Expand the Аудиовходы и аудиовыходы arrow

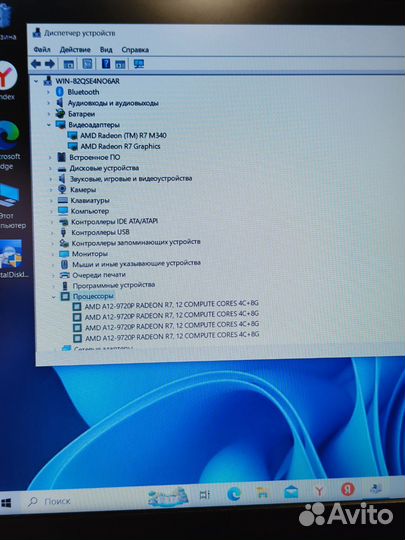click(x=49, y=103)
